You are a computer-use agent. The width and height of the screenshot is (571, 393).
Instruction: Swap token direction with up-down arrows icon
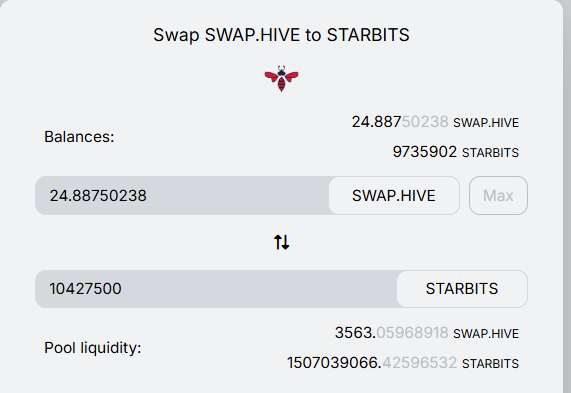(x=281, y=242)
